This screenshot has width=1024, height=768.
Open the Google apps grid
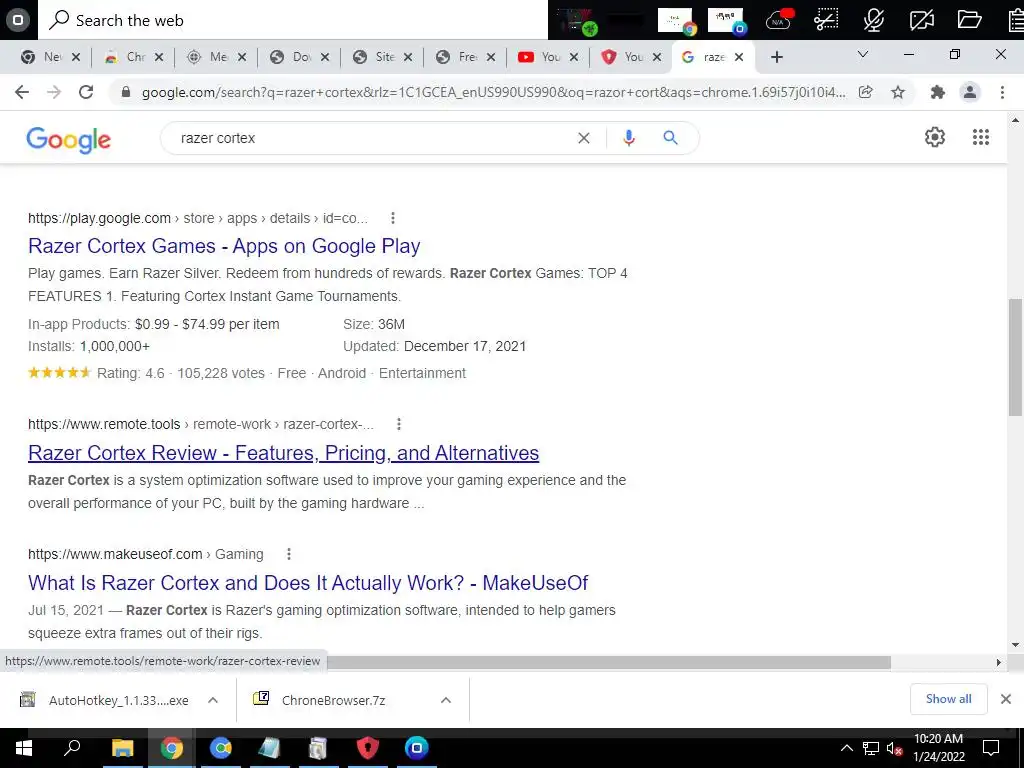click(x=981, y=137)
